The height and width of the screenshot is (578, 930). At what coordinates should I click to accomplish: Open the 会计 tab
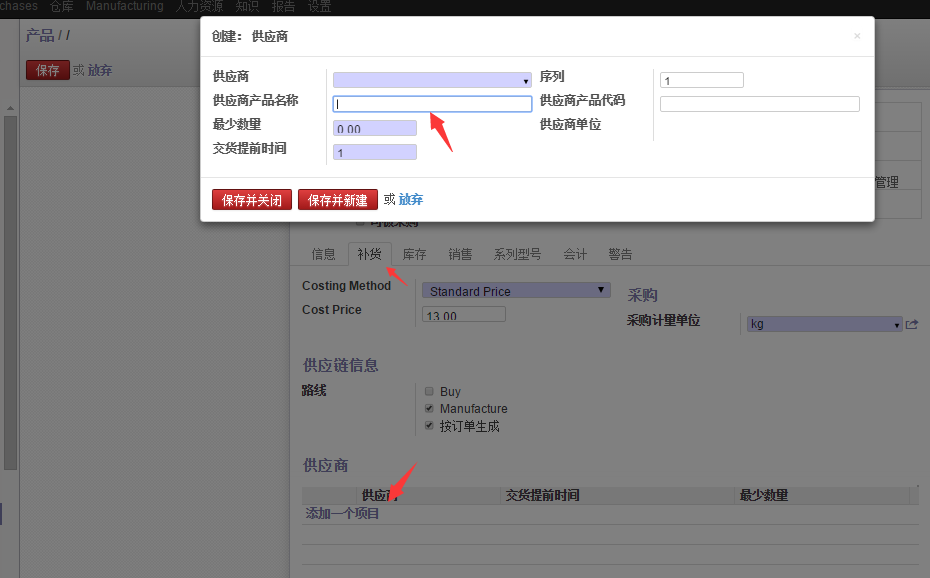[x=575, y=254]
